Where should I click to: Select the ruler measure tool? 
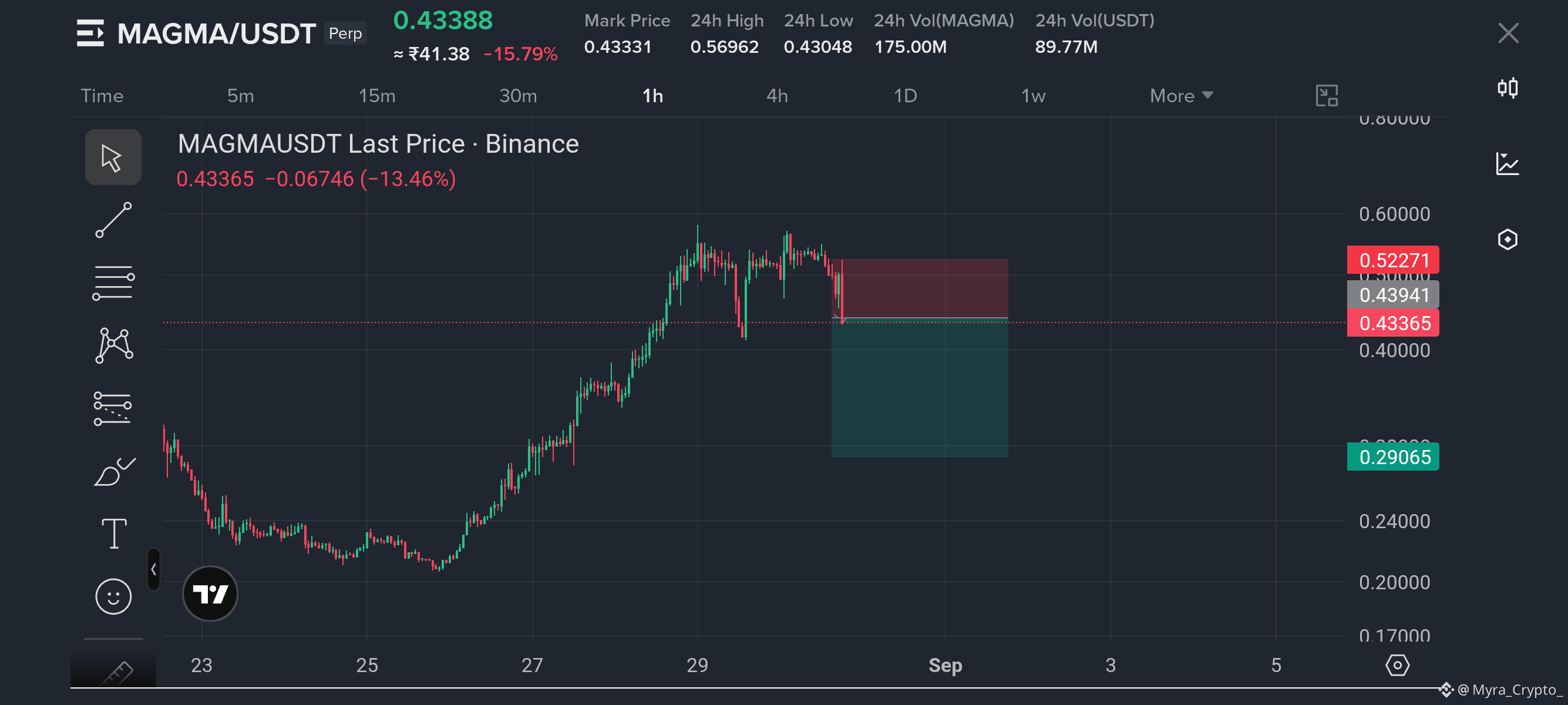coord(117,673)
